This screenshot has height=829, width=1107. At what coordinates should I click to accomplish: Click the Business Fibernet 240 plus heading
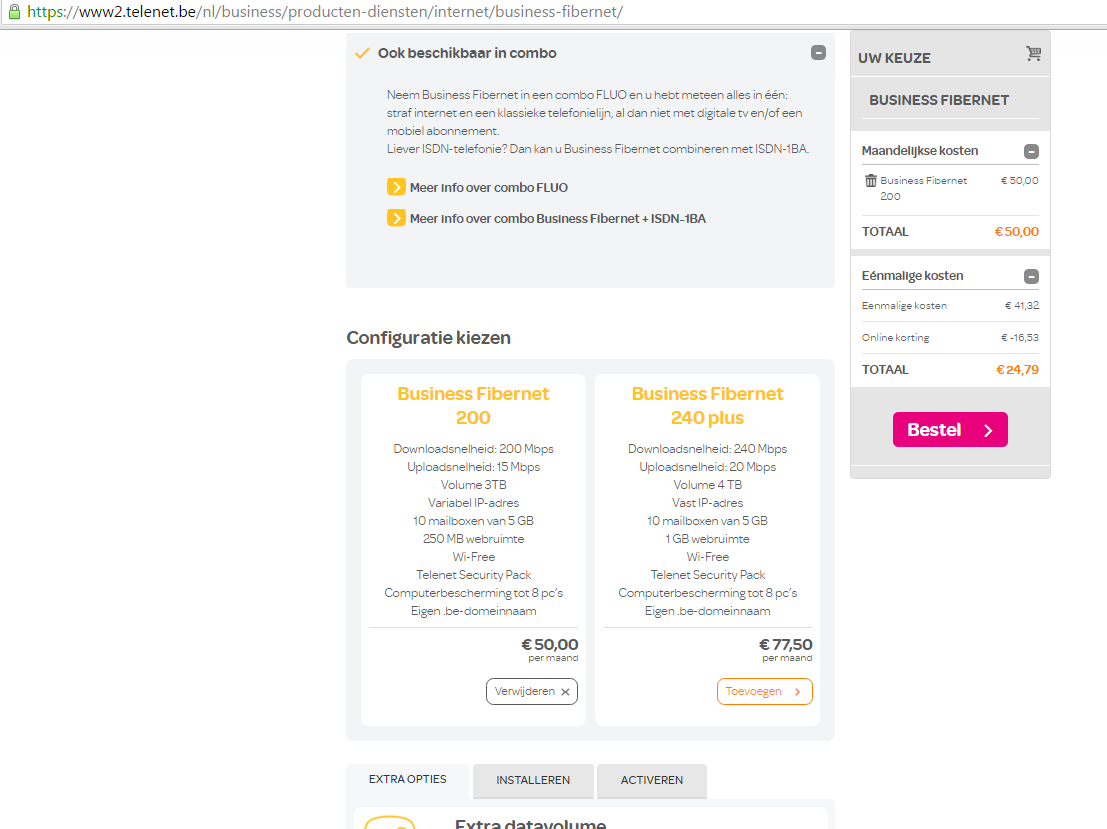coord(707,405)
